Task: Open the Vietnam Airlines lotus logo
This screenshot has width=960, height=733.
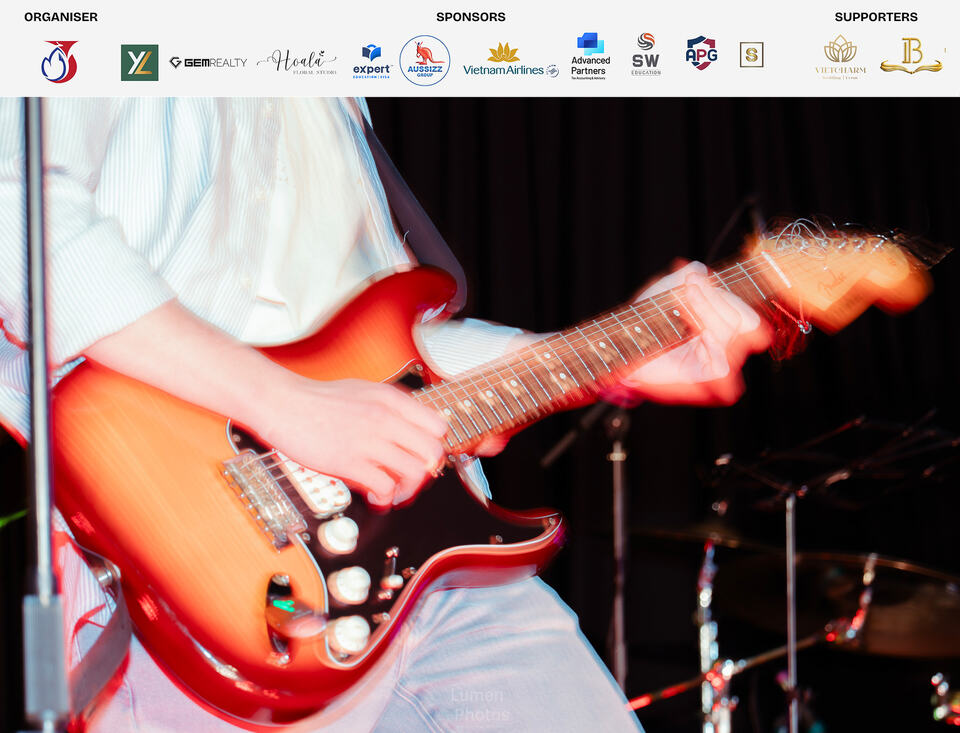Action: 511,60
